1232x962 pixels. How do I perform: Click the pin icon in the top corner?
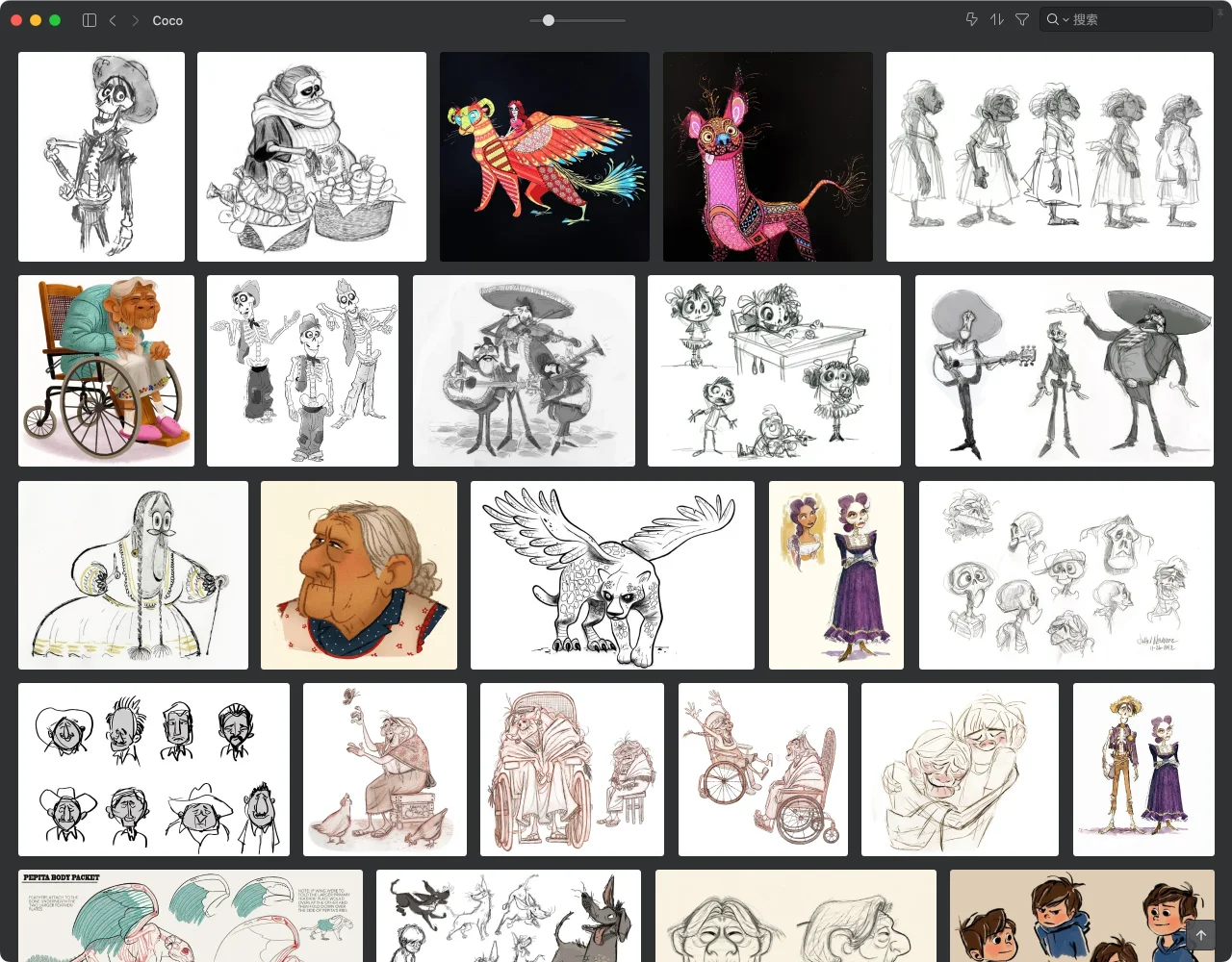(1221, 14)
